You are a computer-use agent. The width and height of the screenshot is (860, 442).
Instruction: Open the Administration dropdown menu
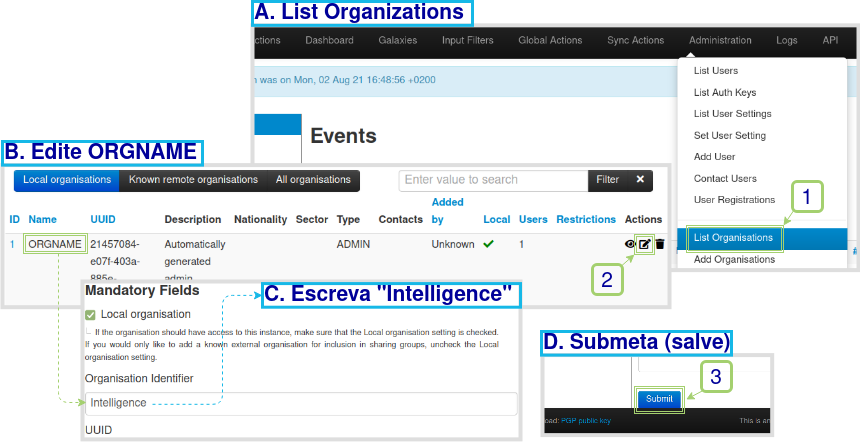[x=719, y=41]
